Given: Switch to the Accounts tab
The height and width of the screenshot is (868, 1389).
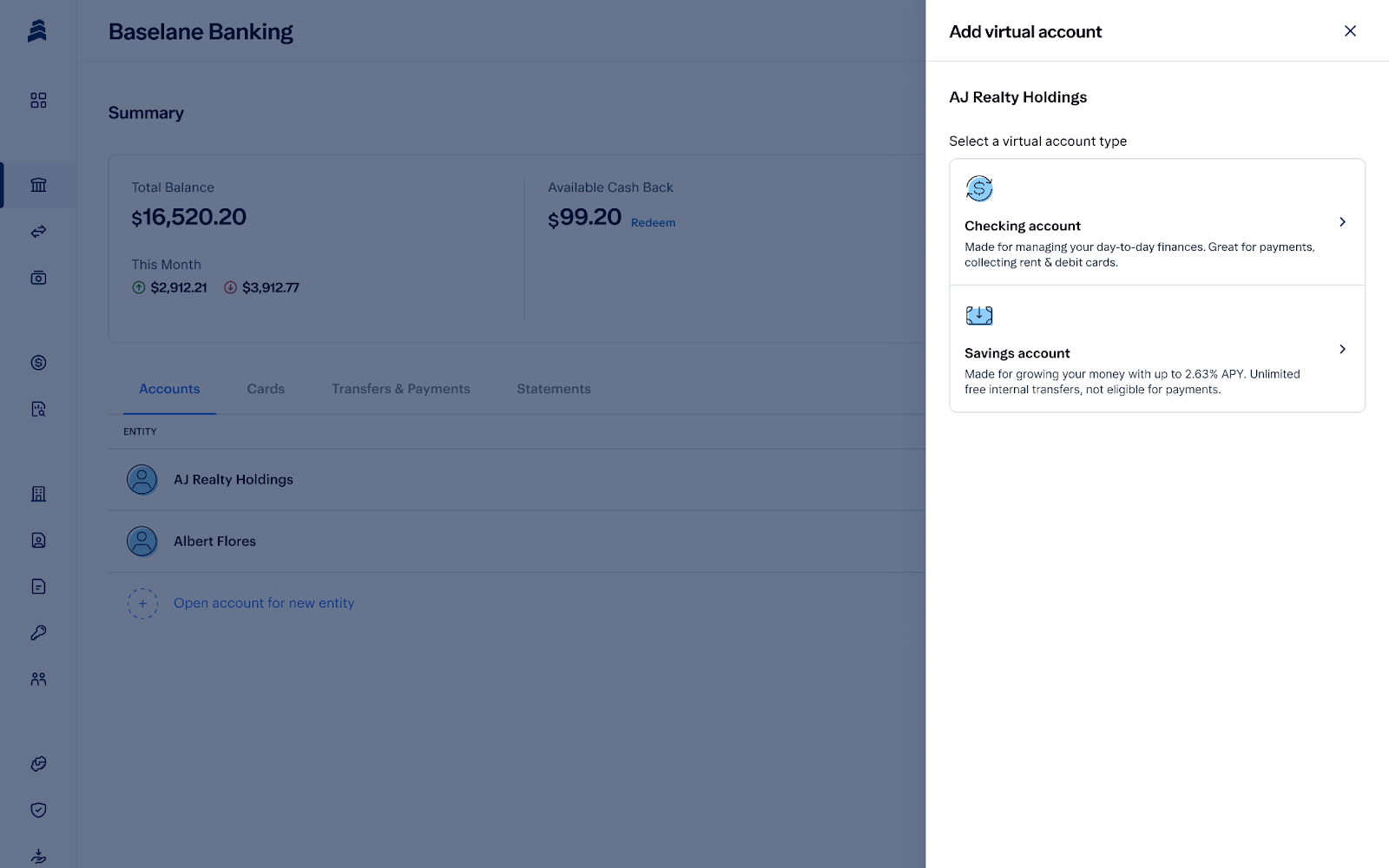Looking at the screenshot, I should (169, 389).
